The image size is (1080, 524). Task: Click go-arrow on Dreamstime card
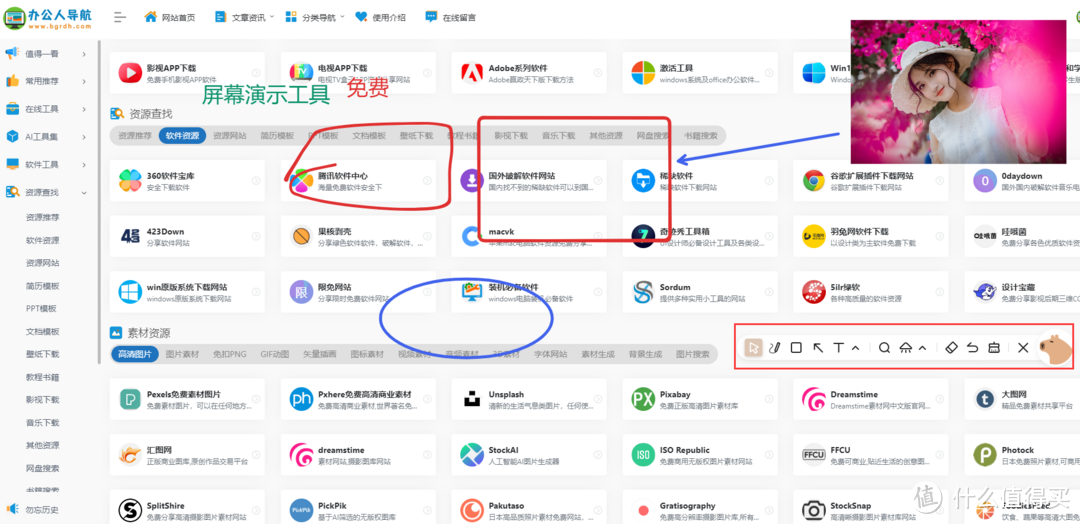click(939, 399)
